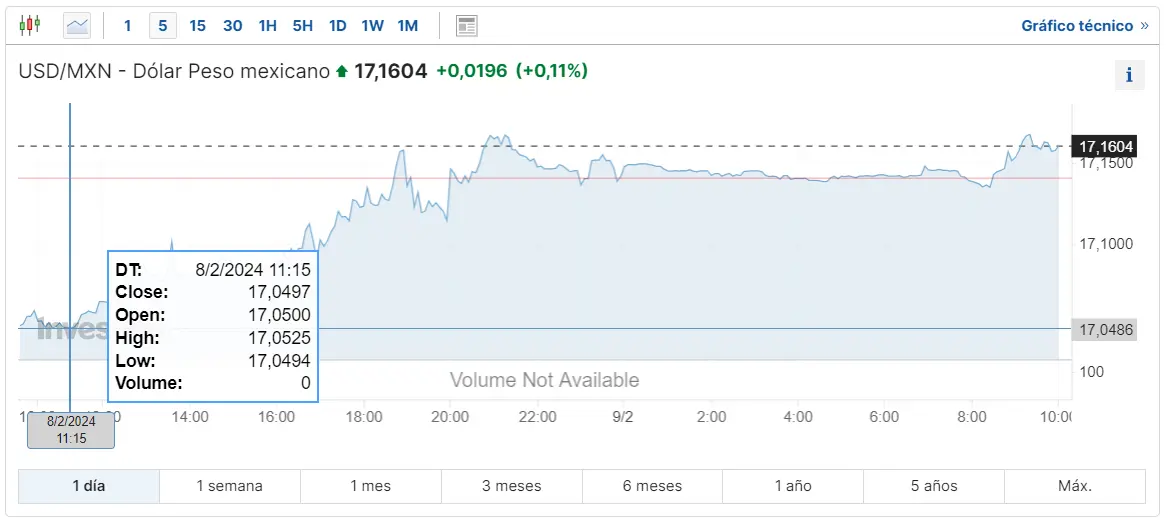Click the 17,1604 current price label
The image size is (1167, 524).
1104,146
